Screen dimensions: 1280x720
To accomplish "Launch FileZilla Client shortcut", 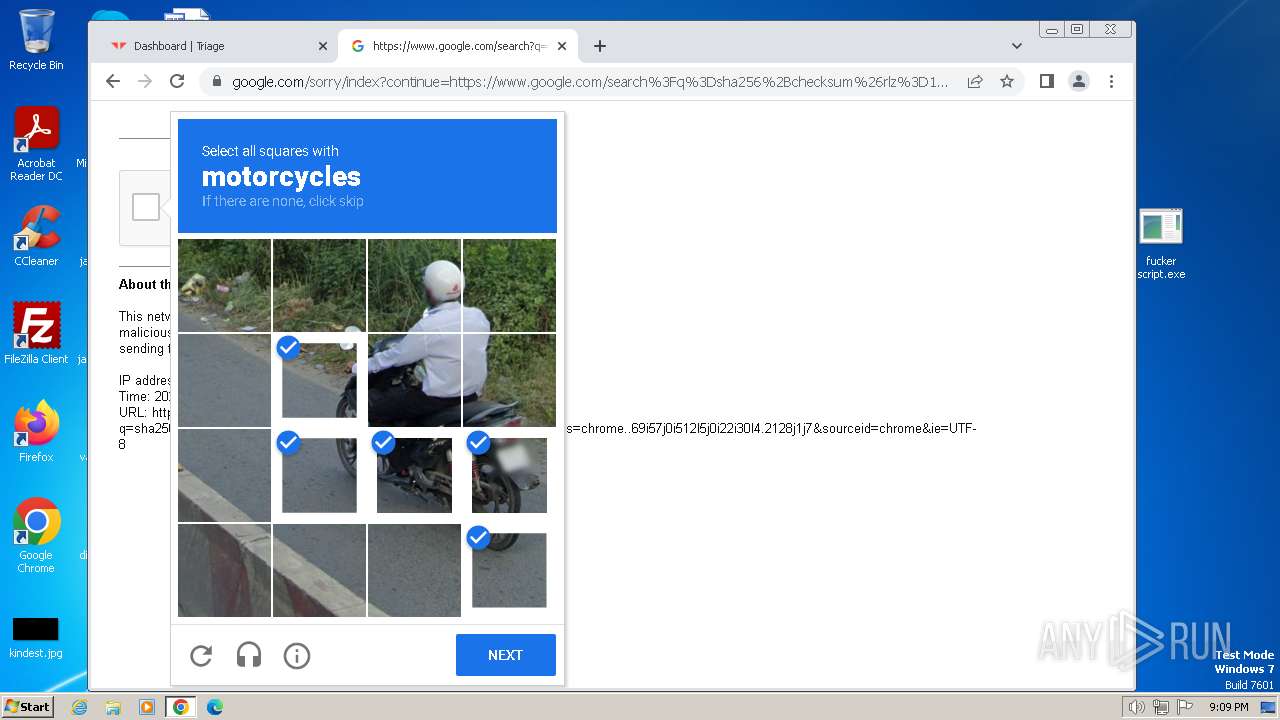I will [x=36, y=333].
